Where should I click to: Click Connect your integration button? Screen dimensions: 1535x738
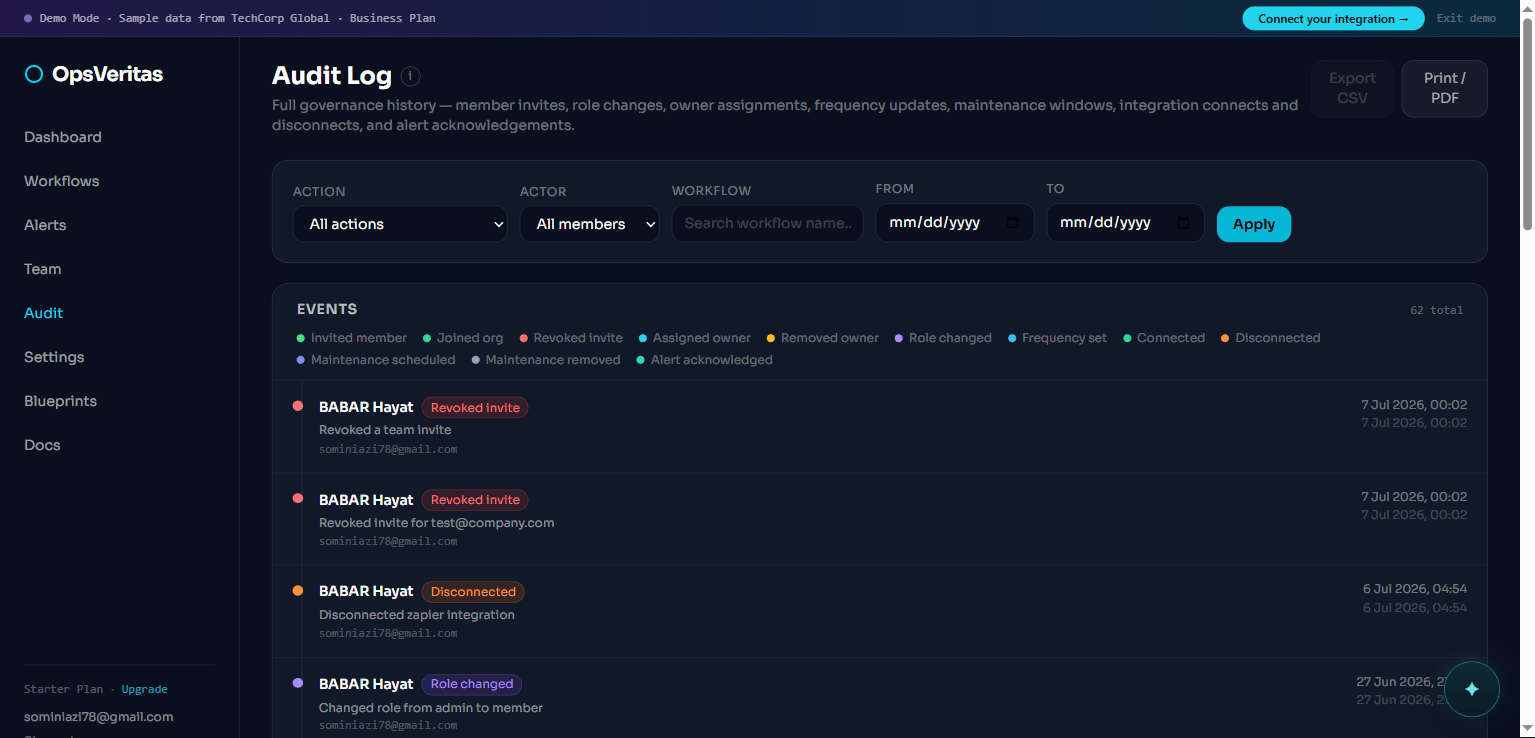point(1333,18)
